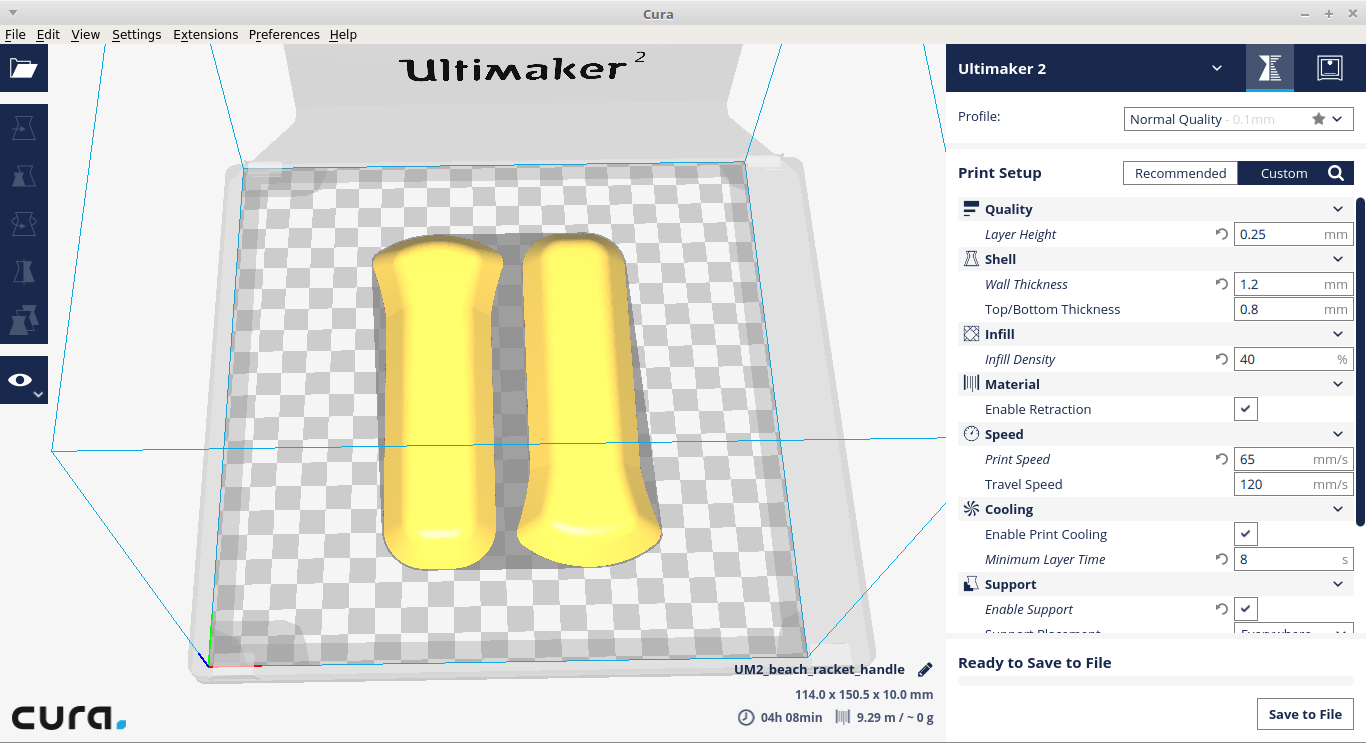Open the view mode eye menu

tap(23, 380)
